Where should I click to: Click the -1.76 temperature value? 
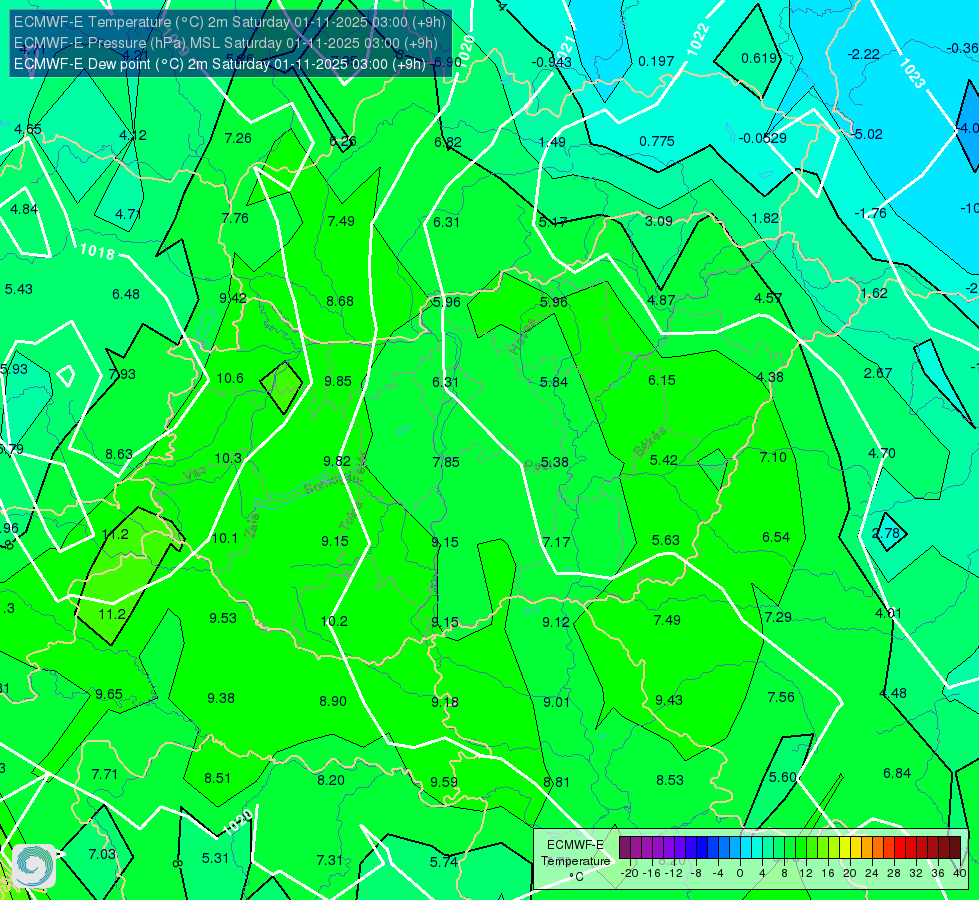(870, 213)
